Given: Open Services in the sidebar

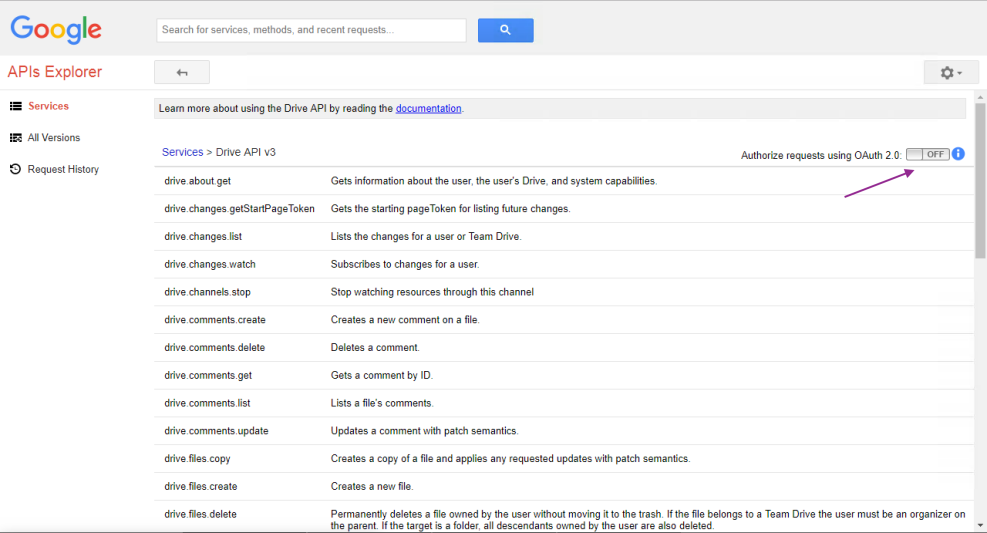Looking at the screenshot, I should click(x=48, y=106).
